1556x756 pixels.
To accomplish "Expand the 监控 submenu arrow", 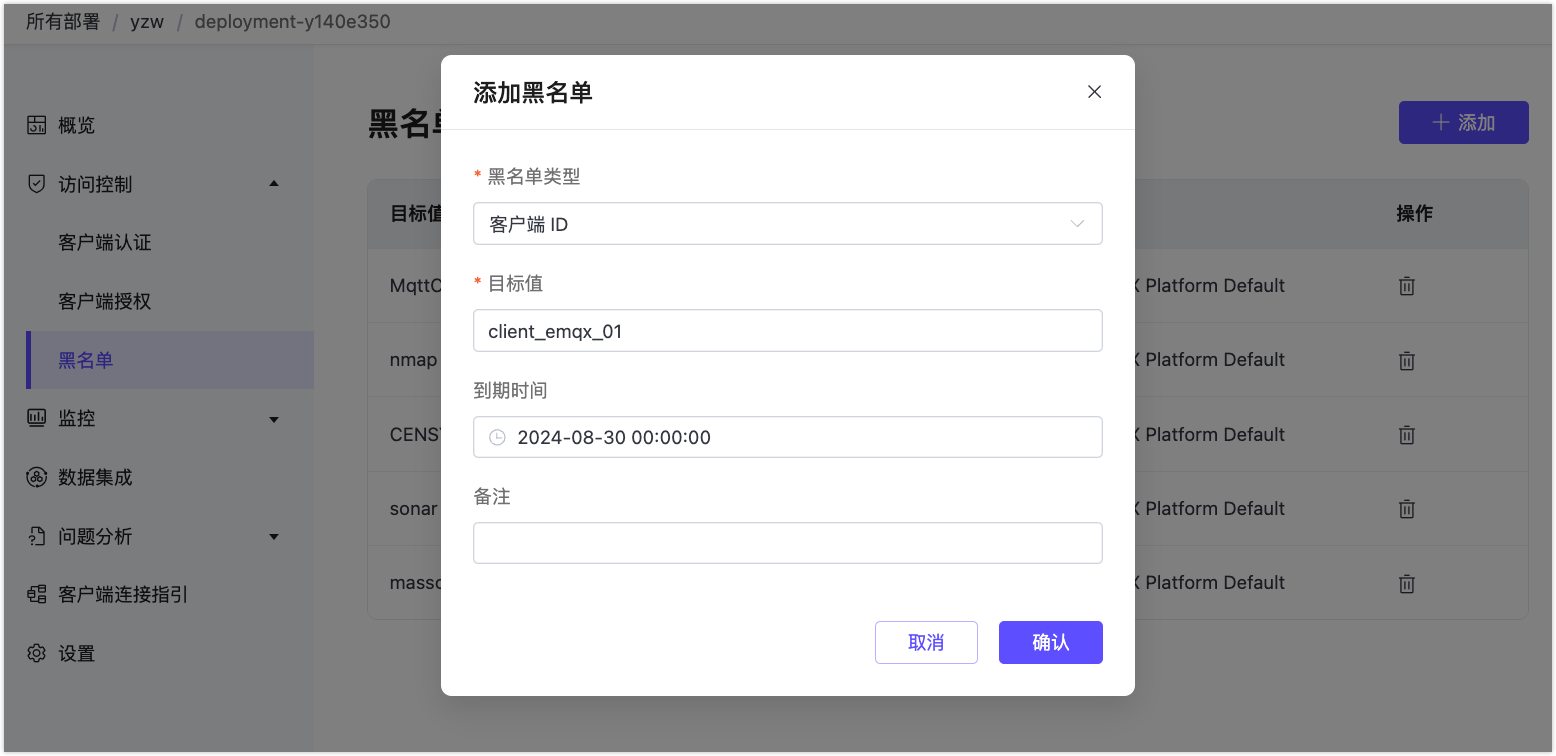I will coord(274,419).
